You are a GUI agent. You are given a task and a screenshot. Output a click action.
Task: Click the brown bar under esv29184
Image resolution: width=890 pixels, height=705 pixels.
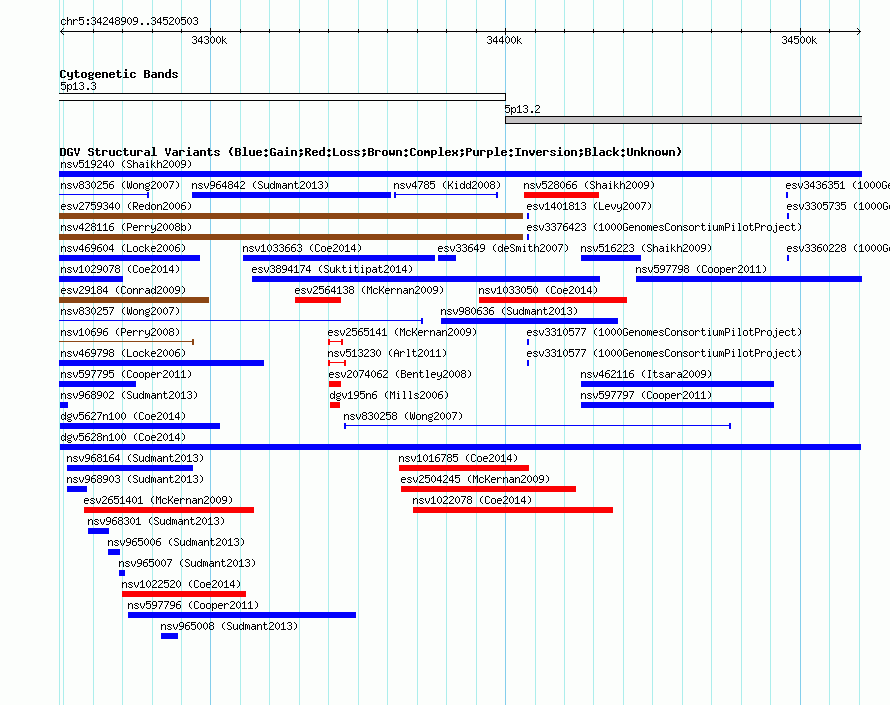click(x=134, y=300)
